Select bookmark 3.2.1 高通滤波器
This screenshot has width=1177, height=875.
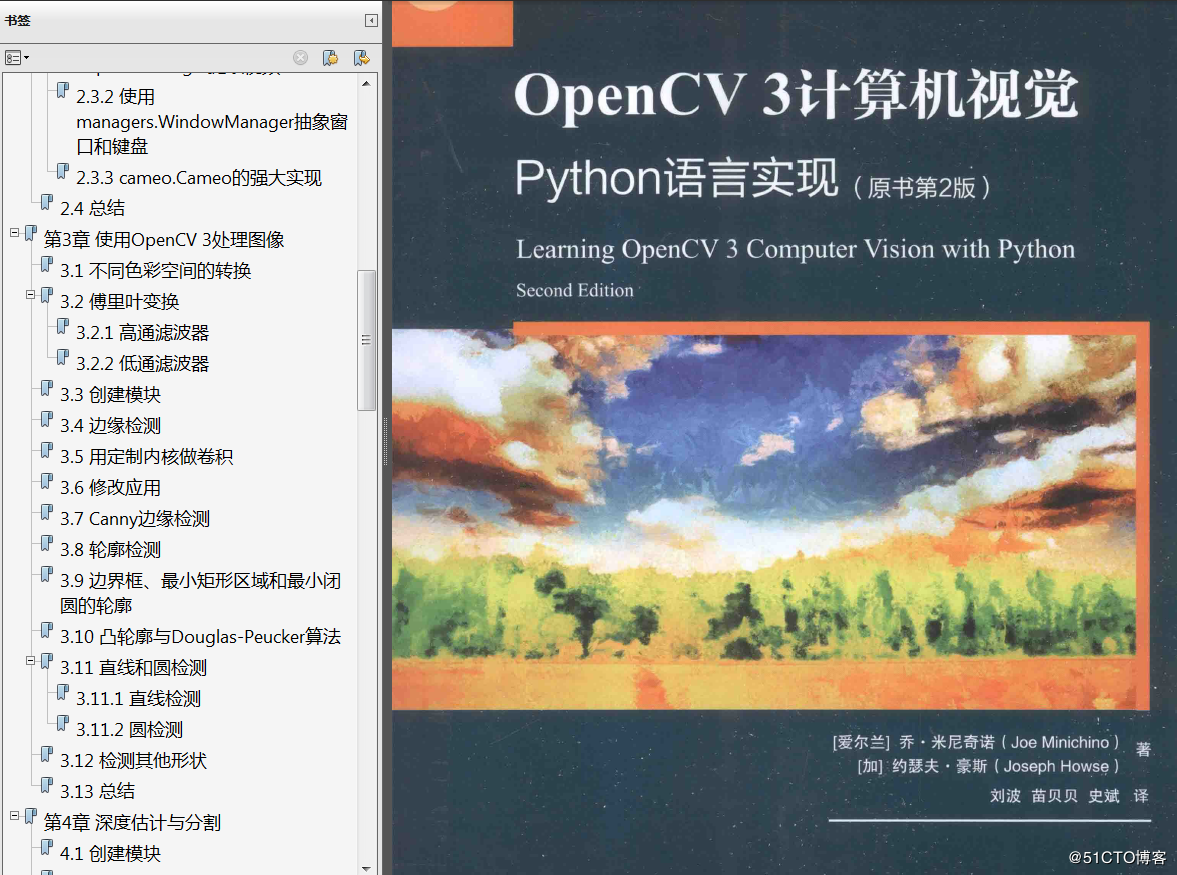(143, 332)
